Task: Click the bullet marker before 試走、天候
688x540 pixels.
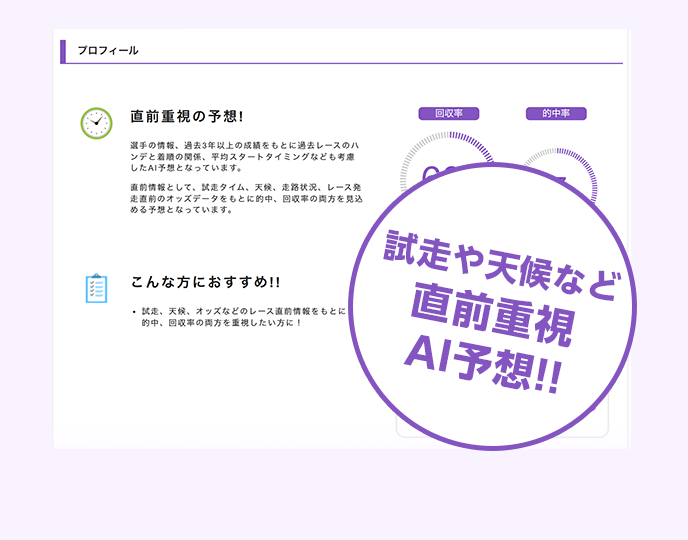Action: point(134,312)
